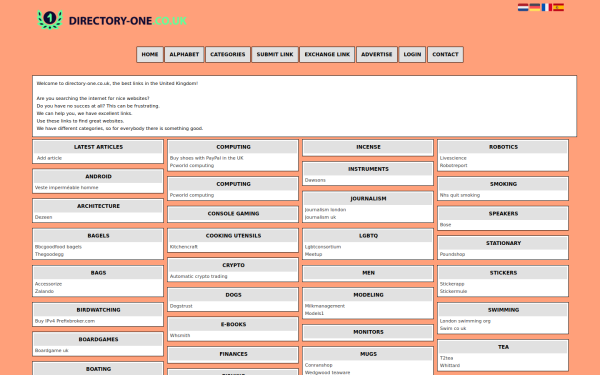This screenshot has height=375, width=600.
Task: Open the Milkmanagement link
Action: point(325,306)
